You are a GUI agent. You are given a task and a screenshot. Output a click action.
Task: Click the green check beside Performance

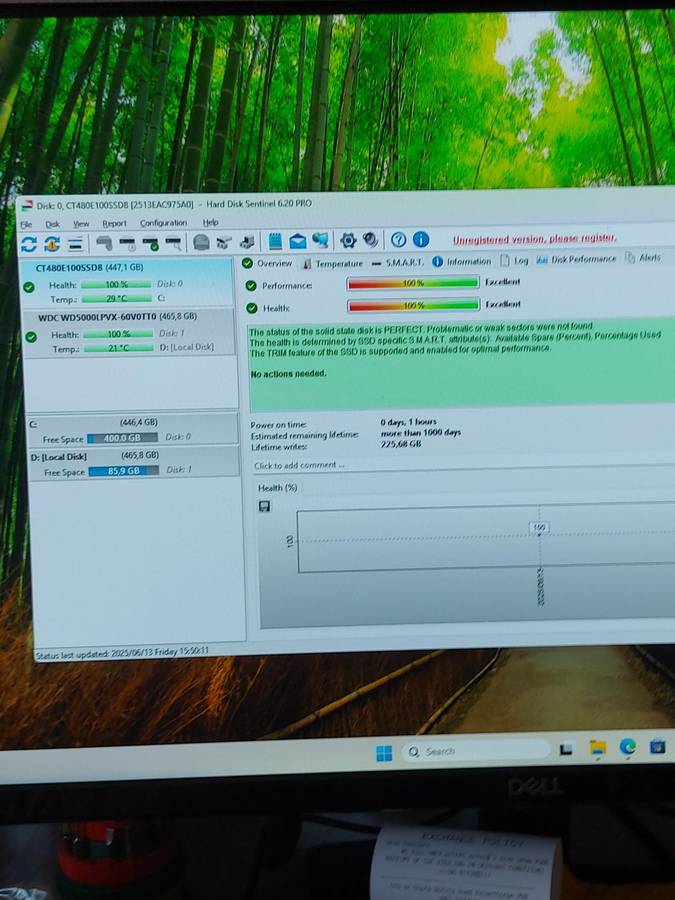click(251, 285)
